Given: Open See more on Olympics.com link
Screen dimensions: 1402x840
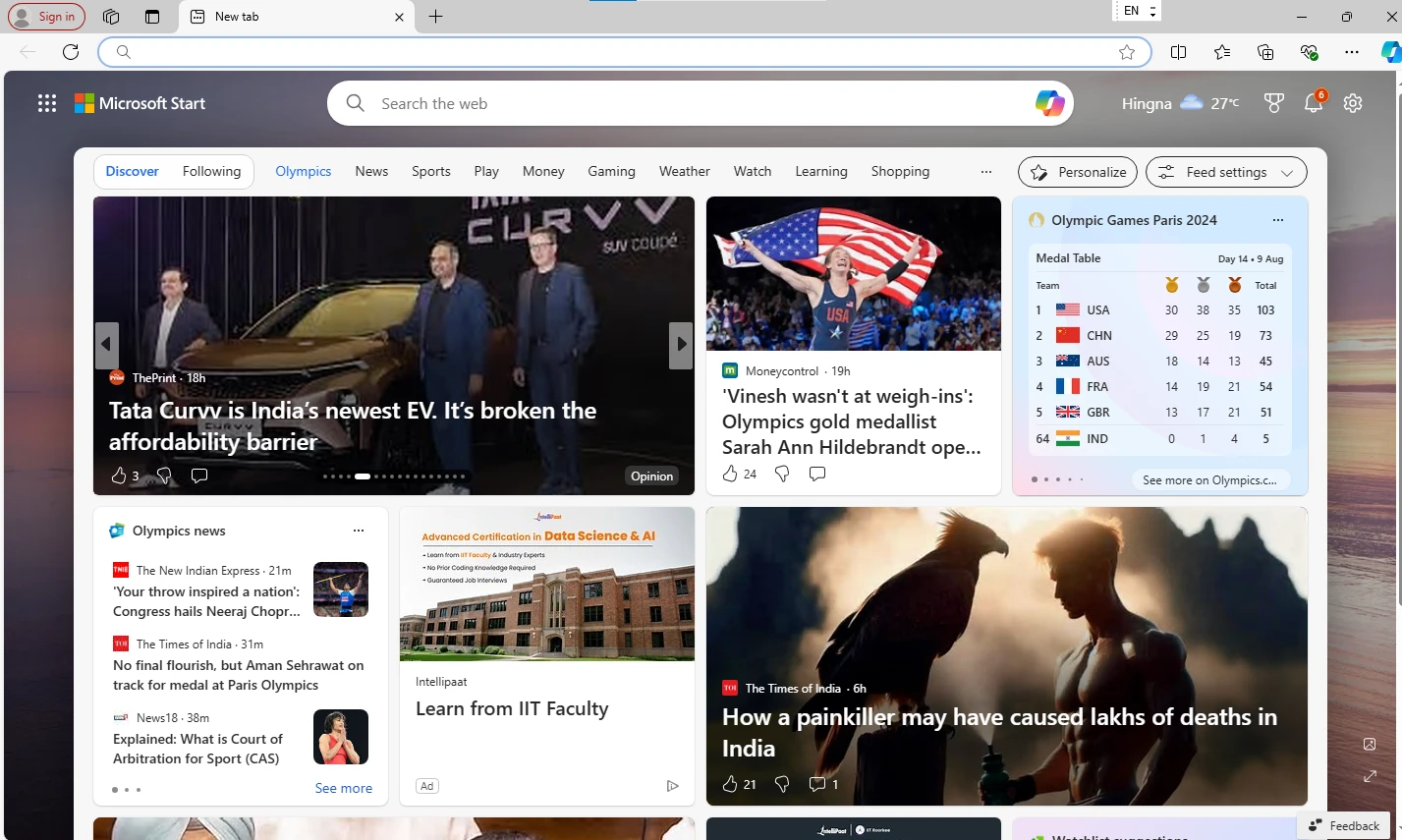Looking at the screenshot, I should (x=1209, y=480).
